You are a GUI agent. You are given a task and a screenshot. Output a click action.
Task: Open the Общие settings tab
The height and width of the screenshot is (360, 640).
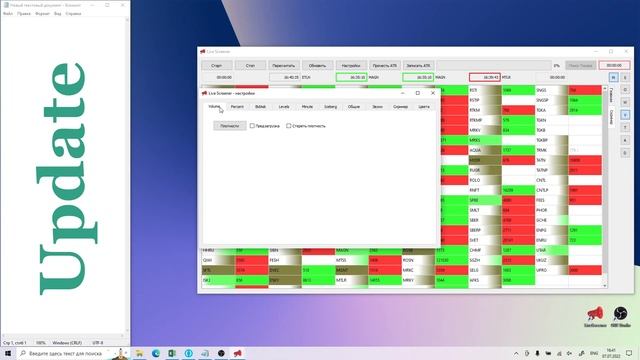[353, 107]
